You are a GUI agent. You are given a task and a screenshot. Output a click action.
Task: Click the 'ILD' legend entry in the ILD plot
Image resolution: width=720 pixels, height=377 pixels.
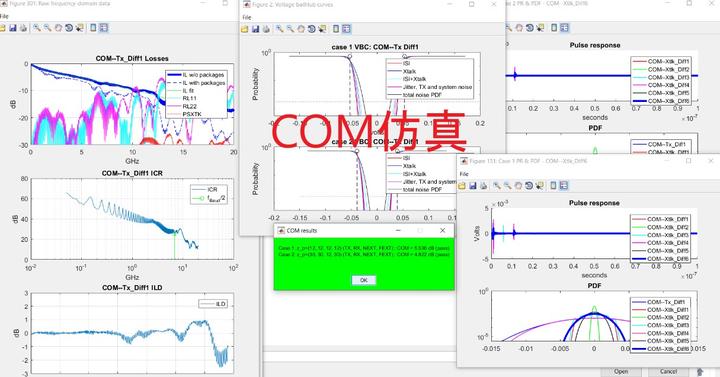pyautogui.click(x=213, y=304)
